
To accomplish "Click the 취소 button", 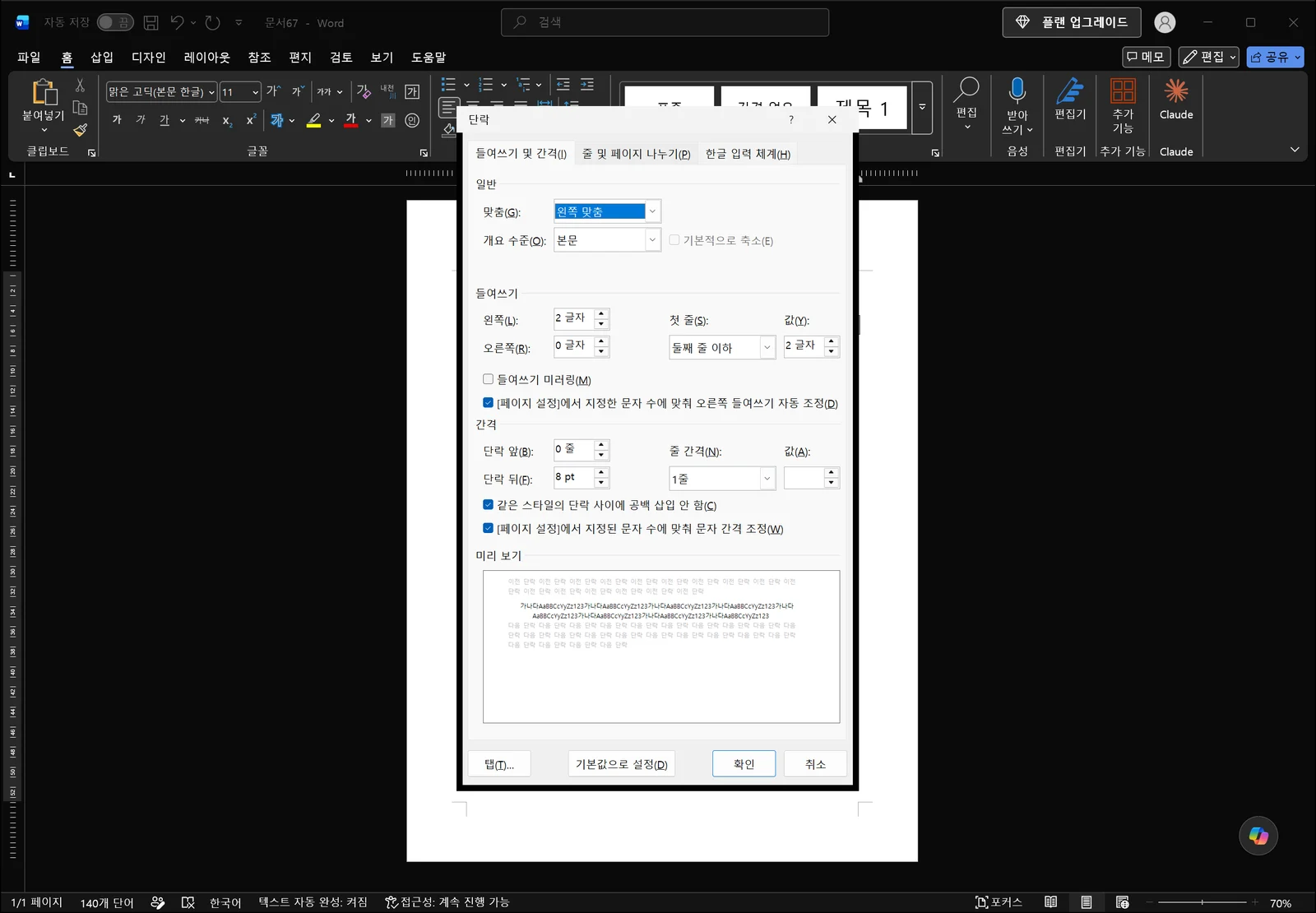I will point(815,763).
